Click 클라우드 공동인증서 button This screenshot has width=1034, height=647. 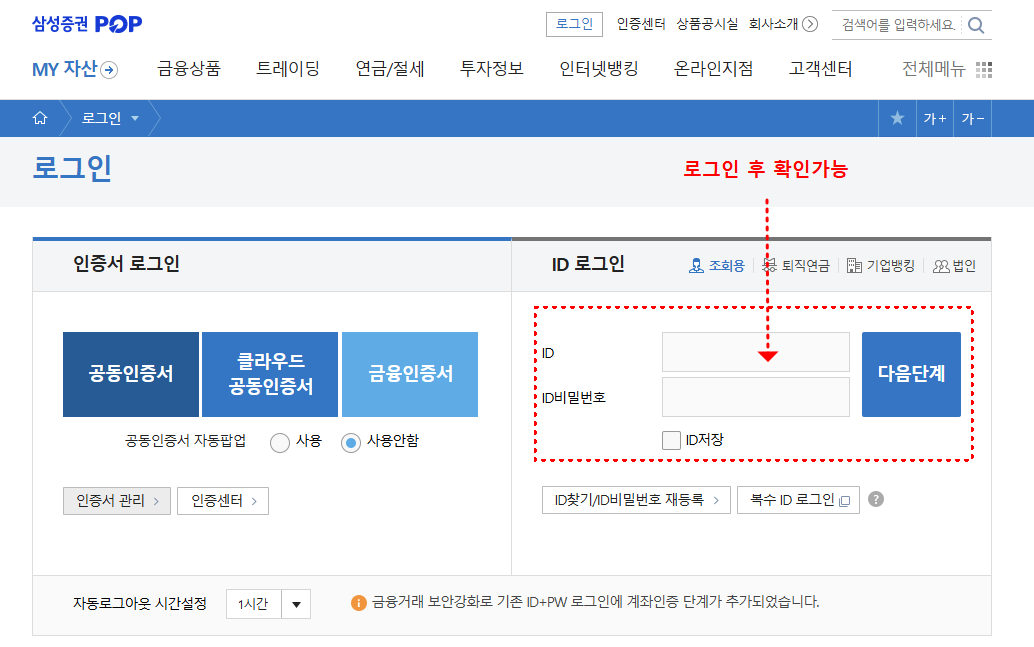(270, 374)
